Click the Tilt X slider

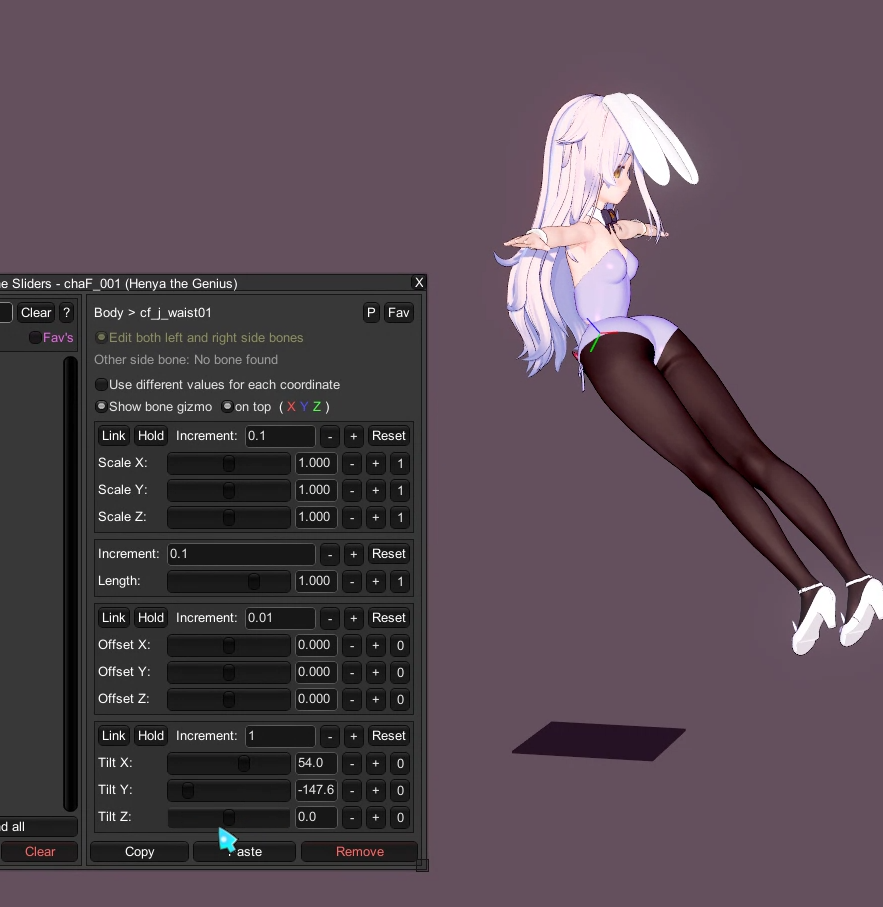point(229,763)
